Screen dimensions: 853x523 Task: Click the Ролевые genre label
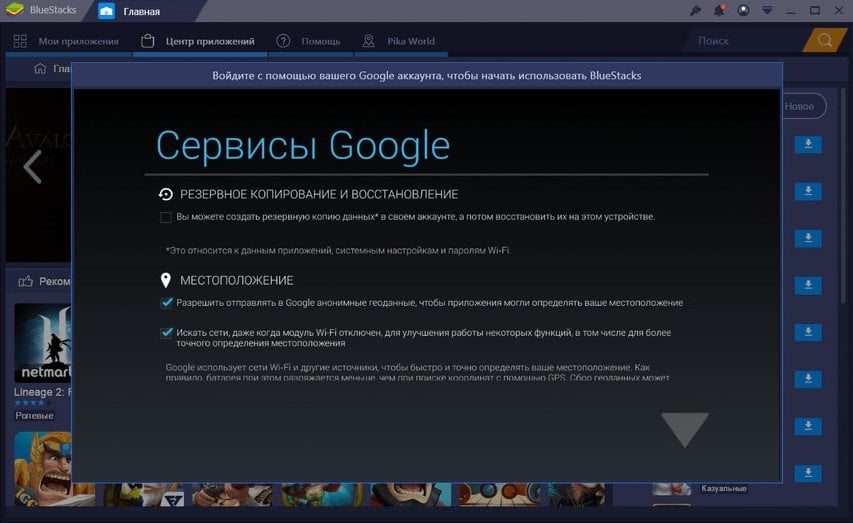click(x=34, y=415)
